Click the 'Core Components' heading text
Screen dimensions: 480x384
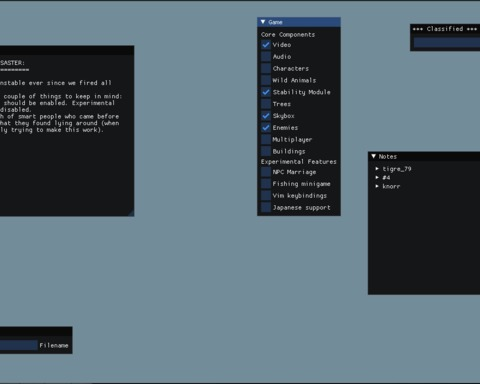tap(288, 34)
